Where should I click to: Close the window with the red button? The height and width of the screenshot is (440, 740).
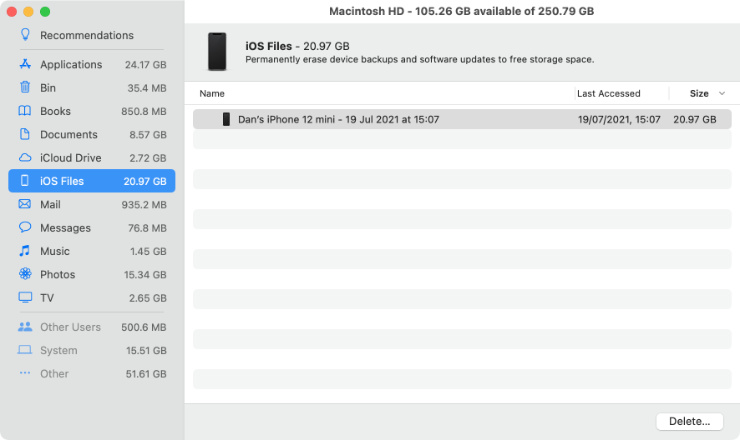[x=12, y=12]
